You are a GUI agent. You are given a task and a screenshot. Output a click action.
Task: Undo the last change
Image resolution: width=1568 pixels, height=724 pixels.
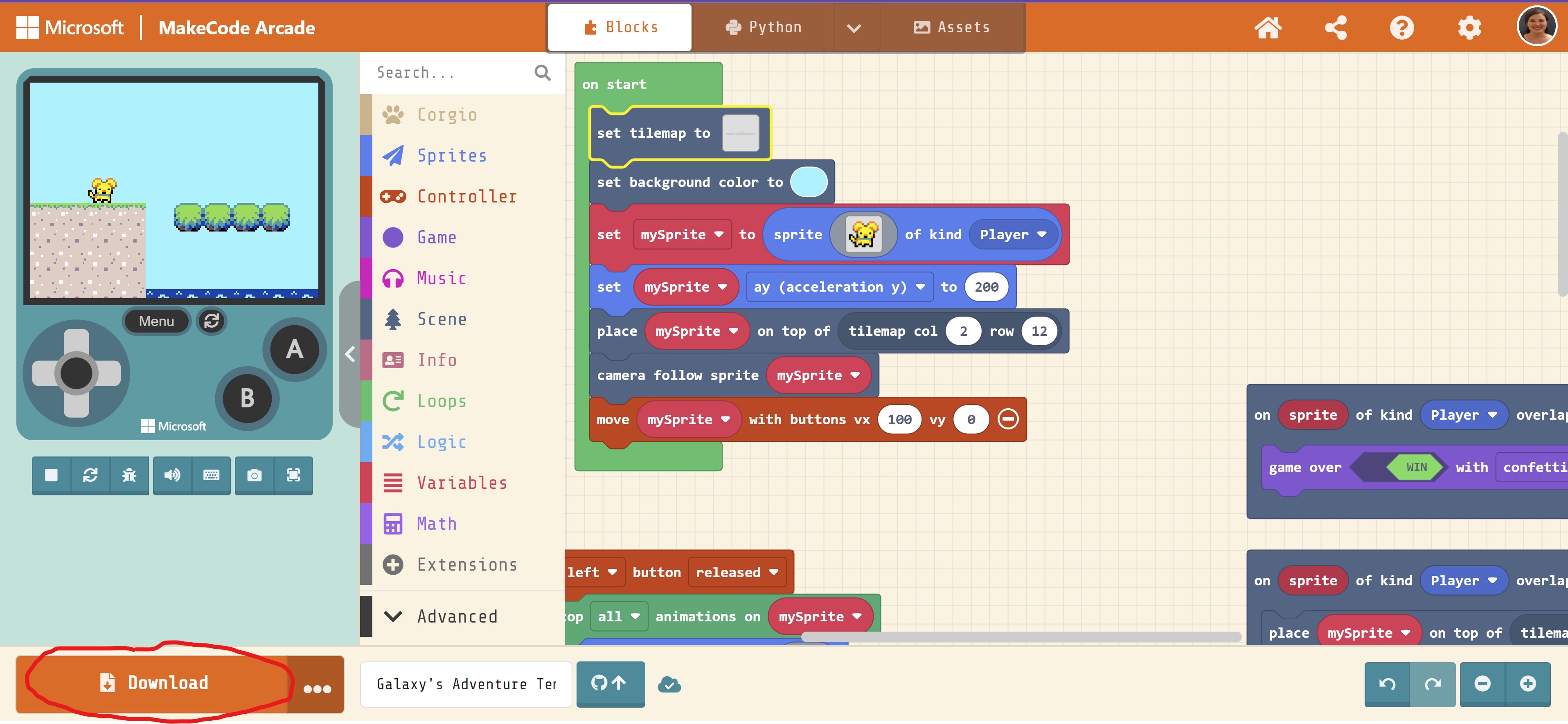point(1387,684)
